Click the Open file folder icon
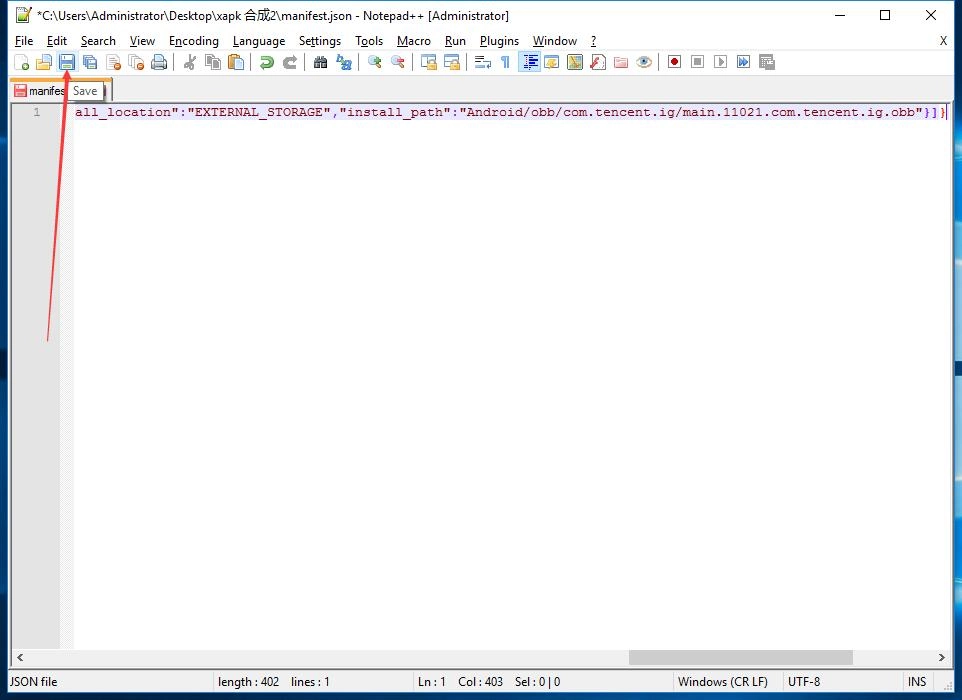This screenshot has width=962, height=700. [44, 62]
